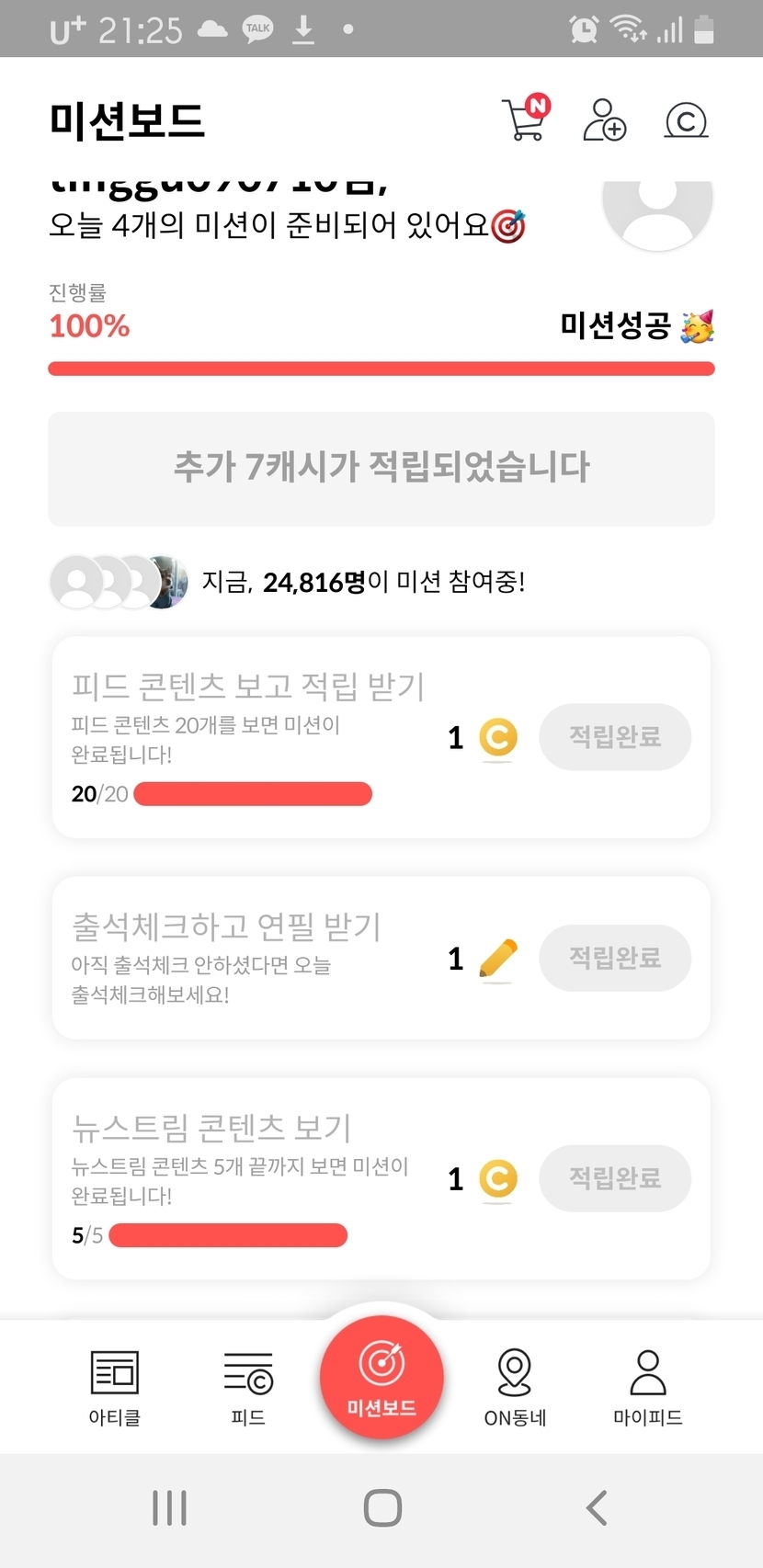Tap 적립완료 for the attendance check mission
This screenshot has width=763, height=1568.
point(615,958)
